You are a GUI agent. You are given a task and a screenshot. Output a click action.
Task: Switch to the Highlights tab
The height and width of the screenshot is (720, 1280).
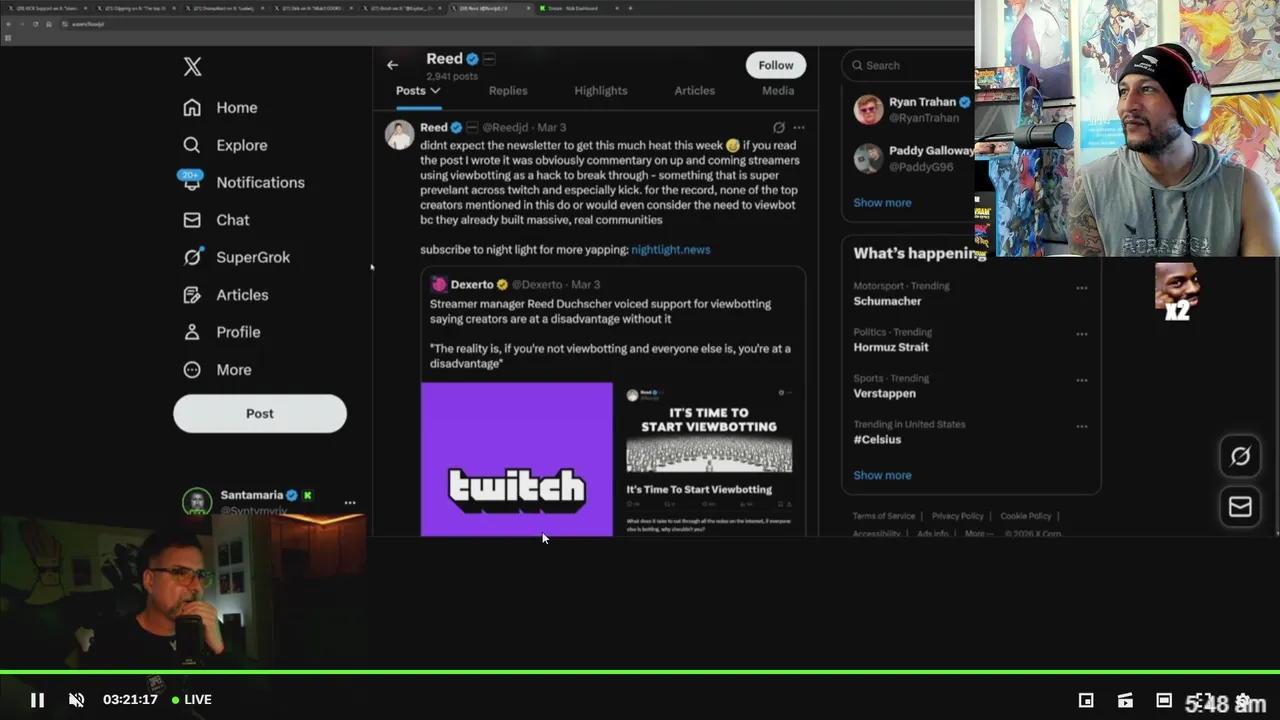[x=601, y=90]
